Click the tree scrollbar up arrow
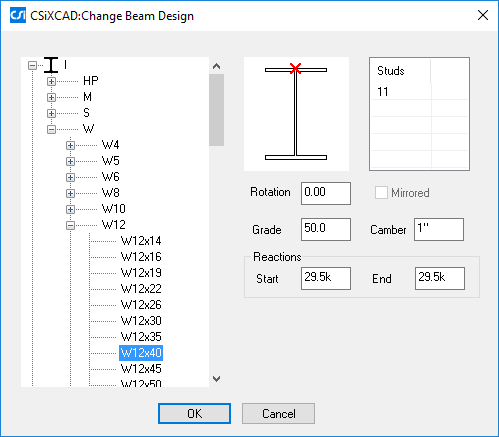Image resolution: width=499 pixels, height=437 pixels. coord(216,66)
